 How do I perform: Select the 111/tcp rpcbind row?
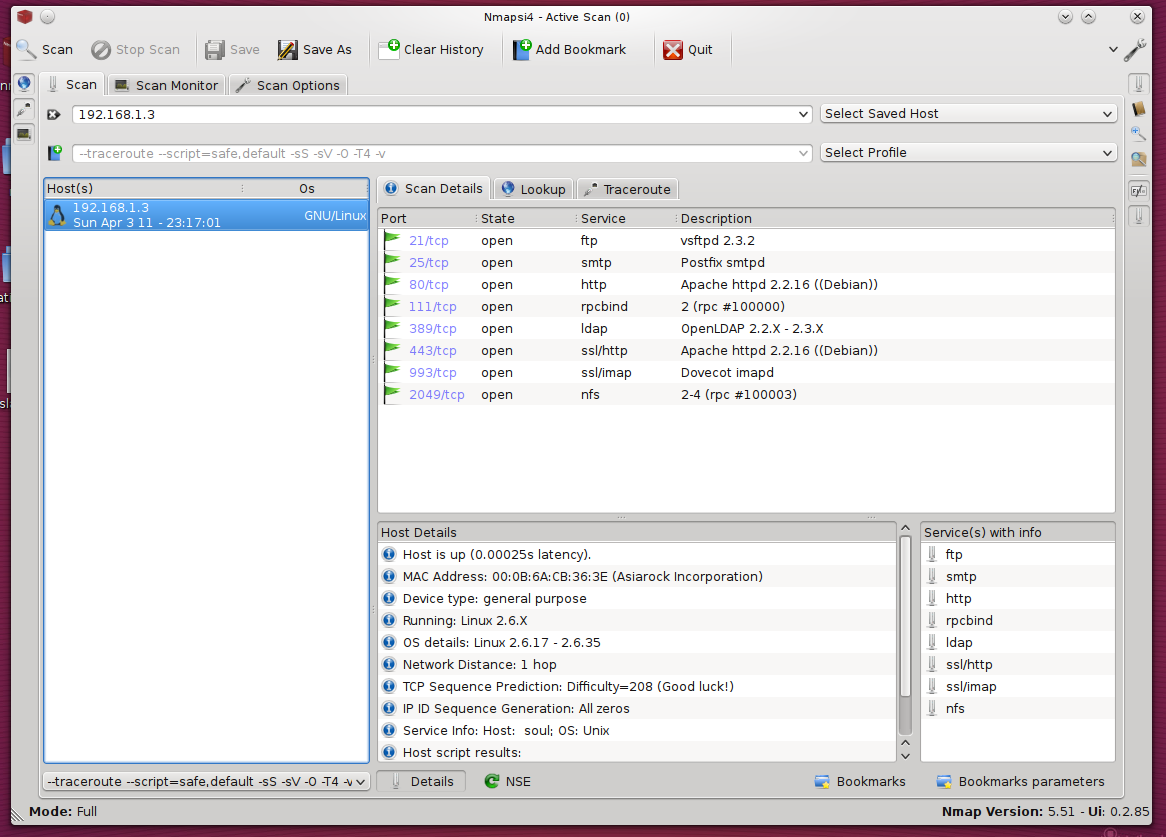coord(746,306)
